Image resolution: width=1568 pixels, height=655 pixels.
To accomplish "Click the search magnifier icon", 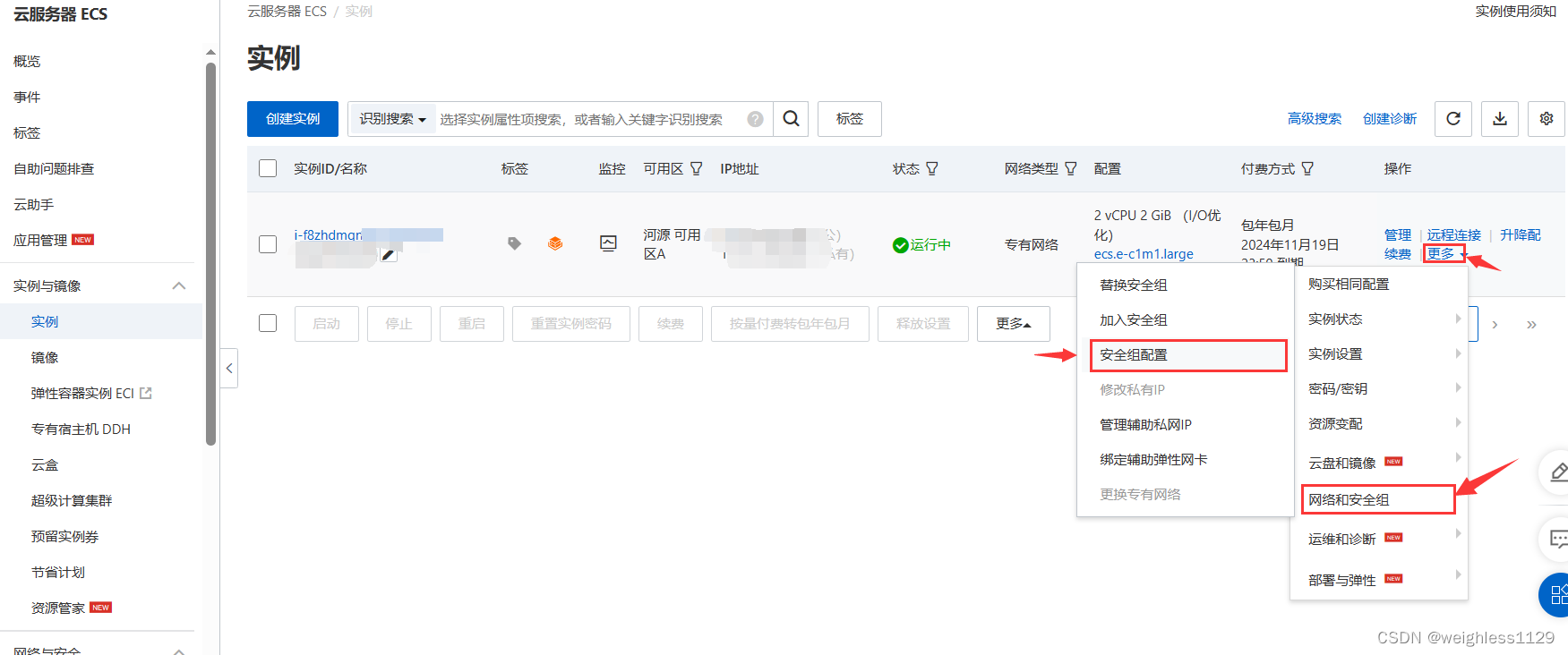I will (791, 119).
